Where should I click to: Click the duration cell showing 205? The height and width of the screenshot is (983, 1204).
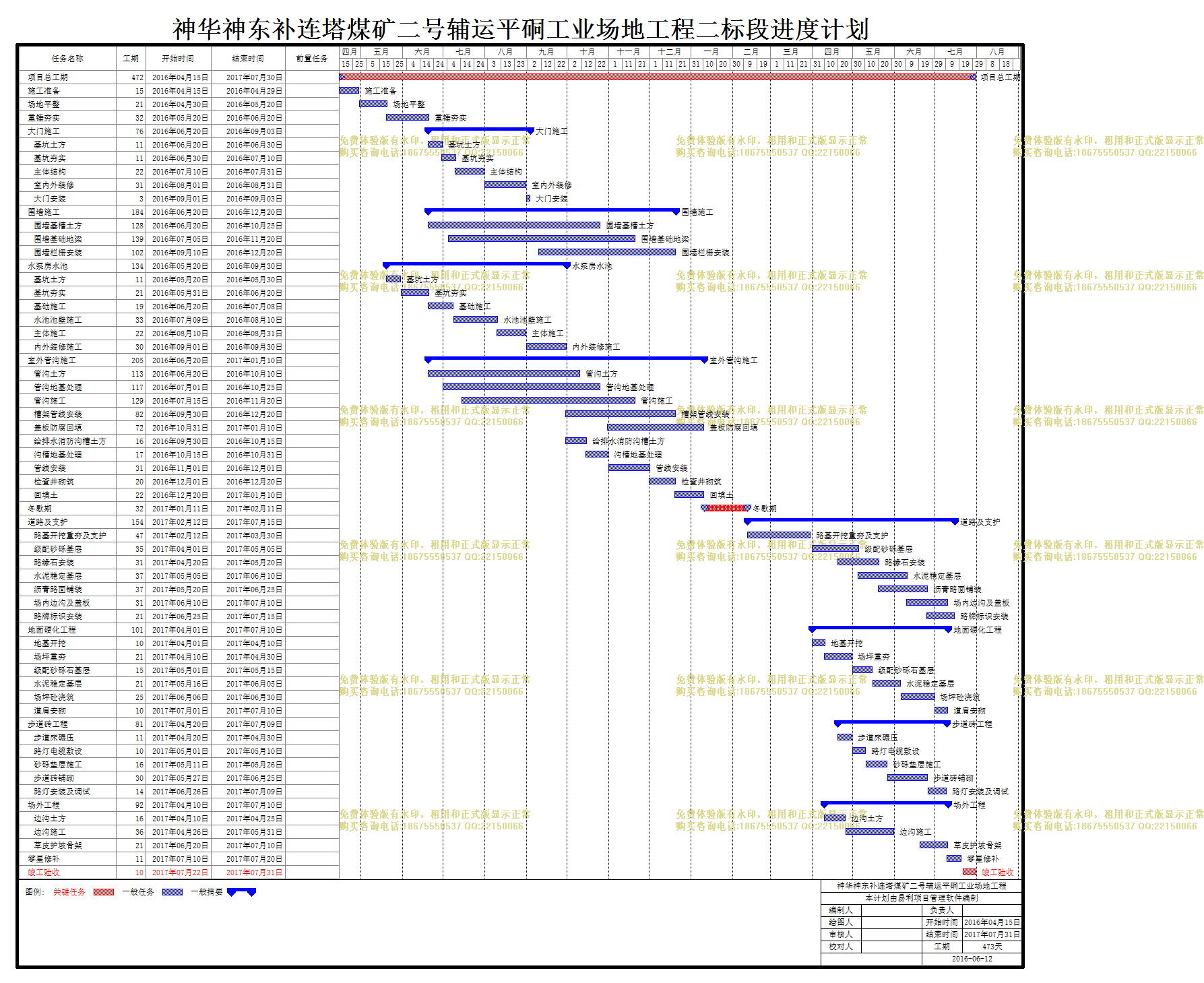pyautogui.click(x=131, y=360)
